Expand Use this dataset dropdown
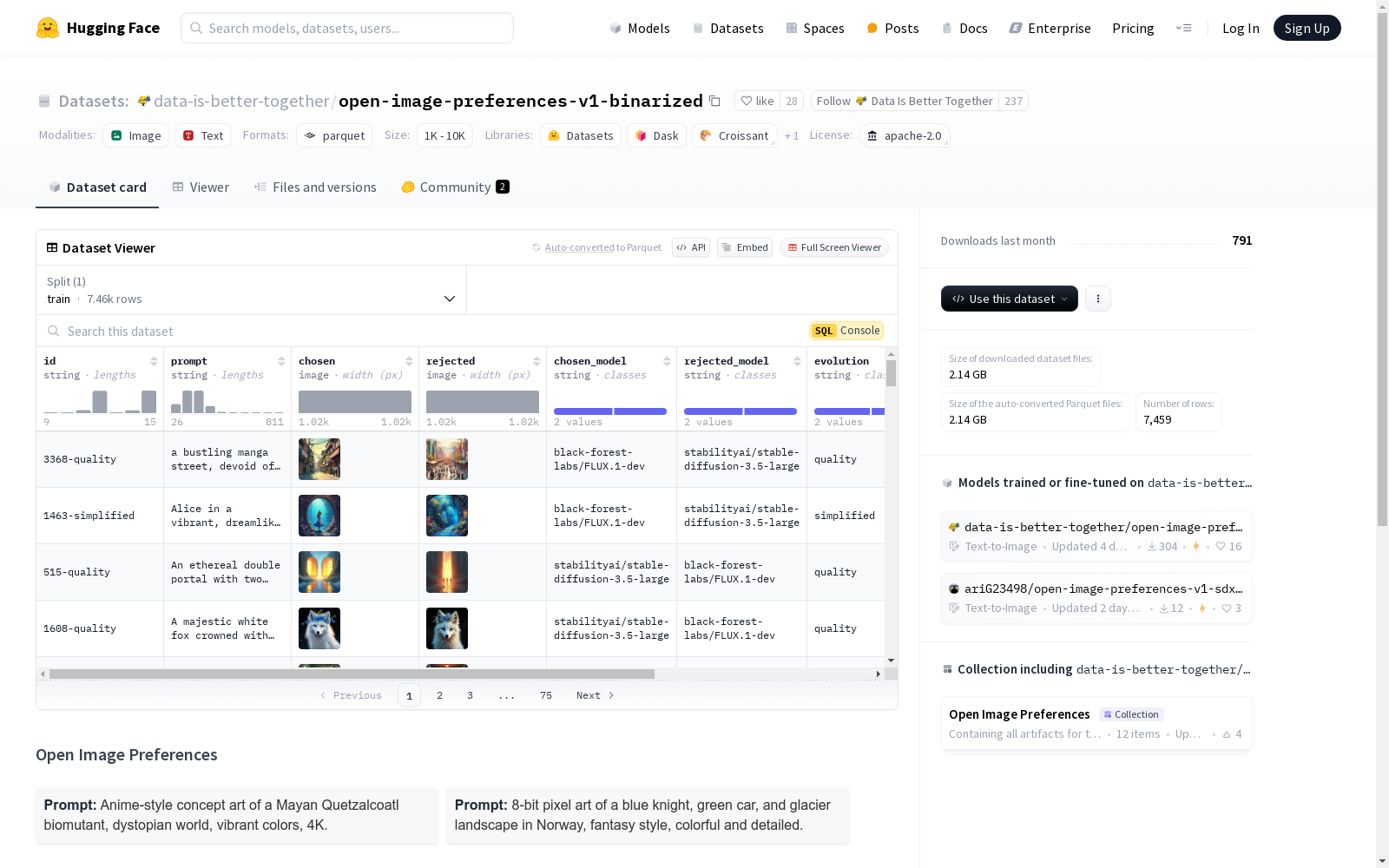The width and height of the screenshot is (1389, 868). pyautogui.click(x=1010, y=299)
